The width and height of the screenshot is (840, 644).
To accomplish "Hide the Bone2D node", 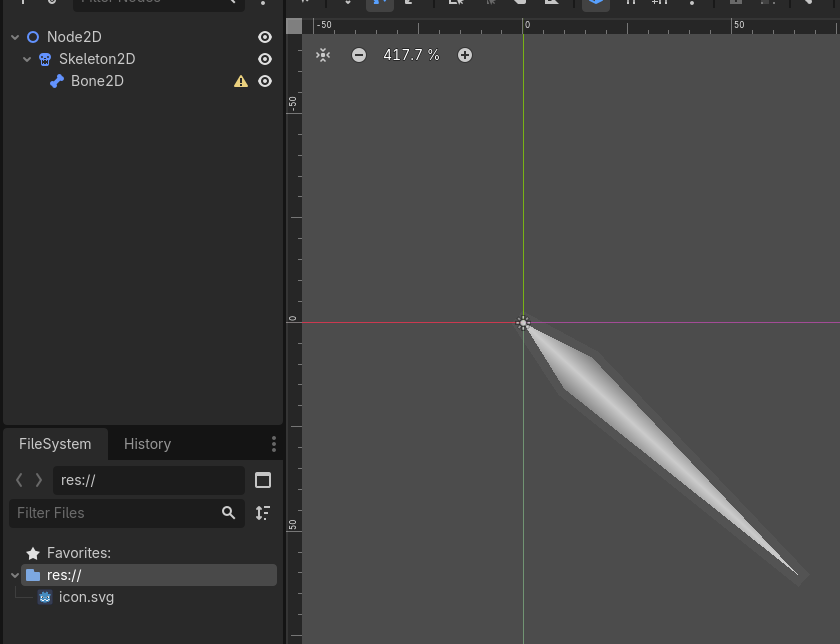I will tap(265, 81).
